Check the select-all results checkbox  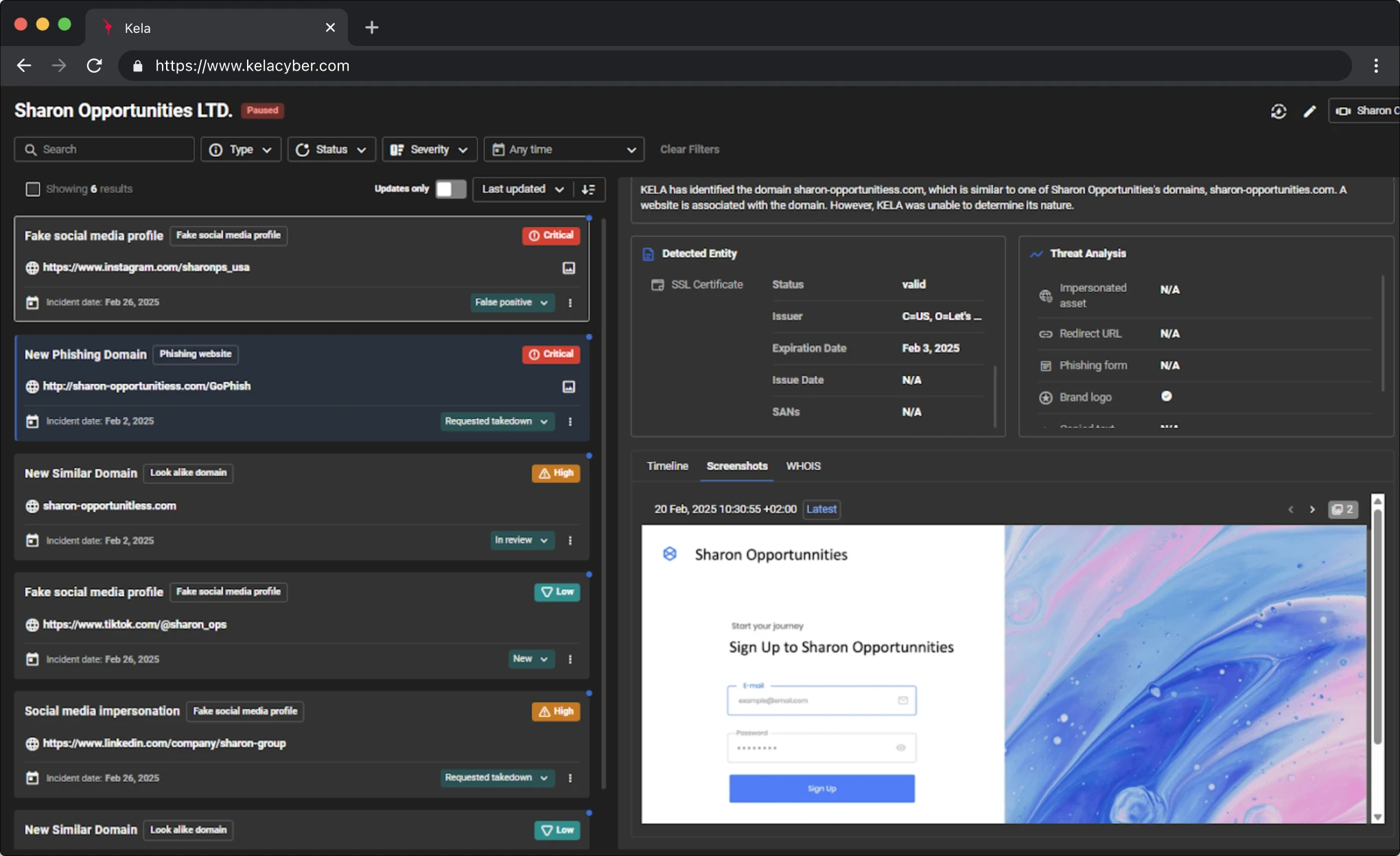(33, 189)
